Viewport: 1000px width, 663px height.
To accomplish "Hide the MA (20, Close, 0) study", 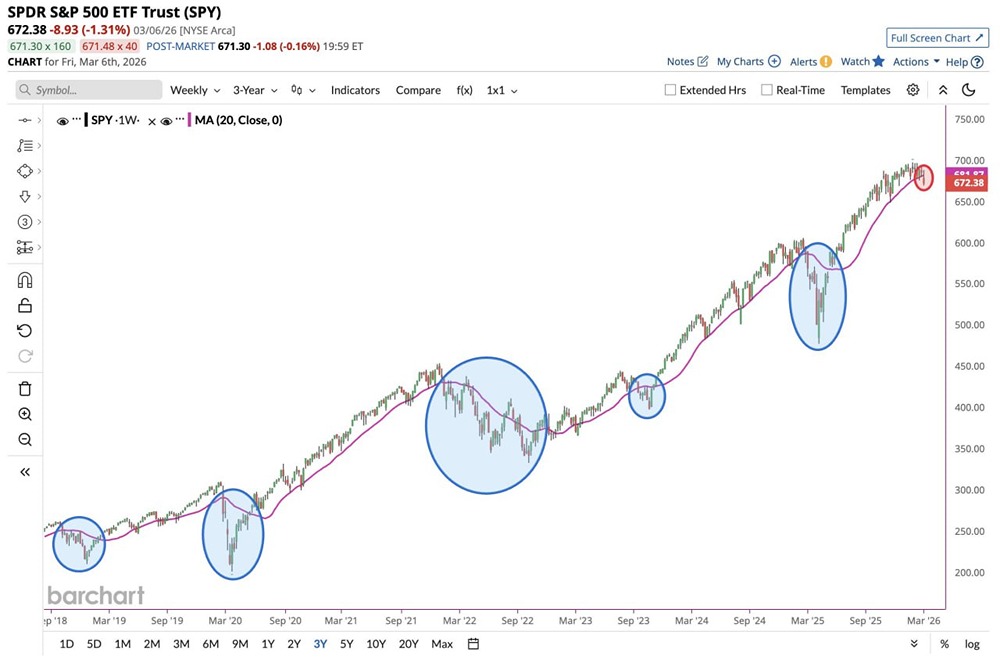I will tap(167, 119).
